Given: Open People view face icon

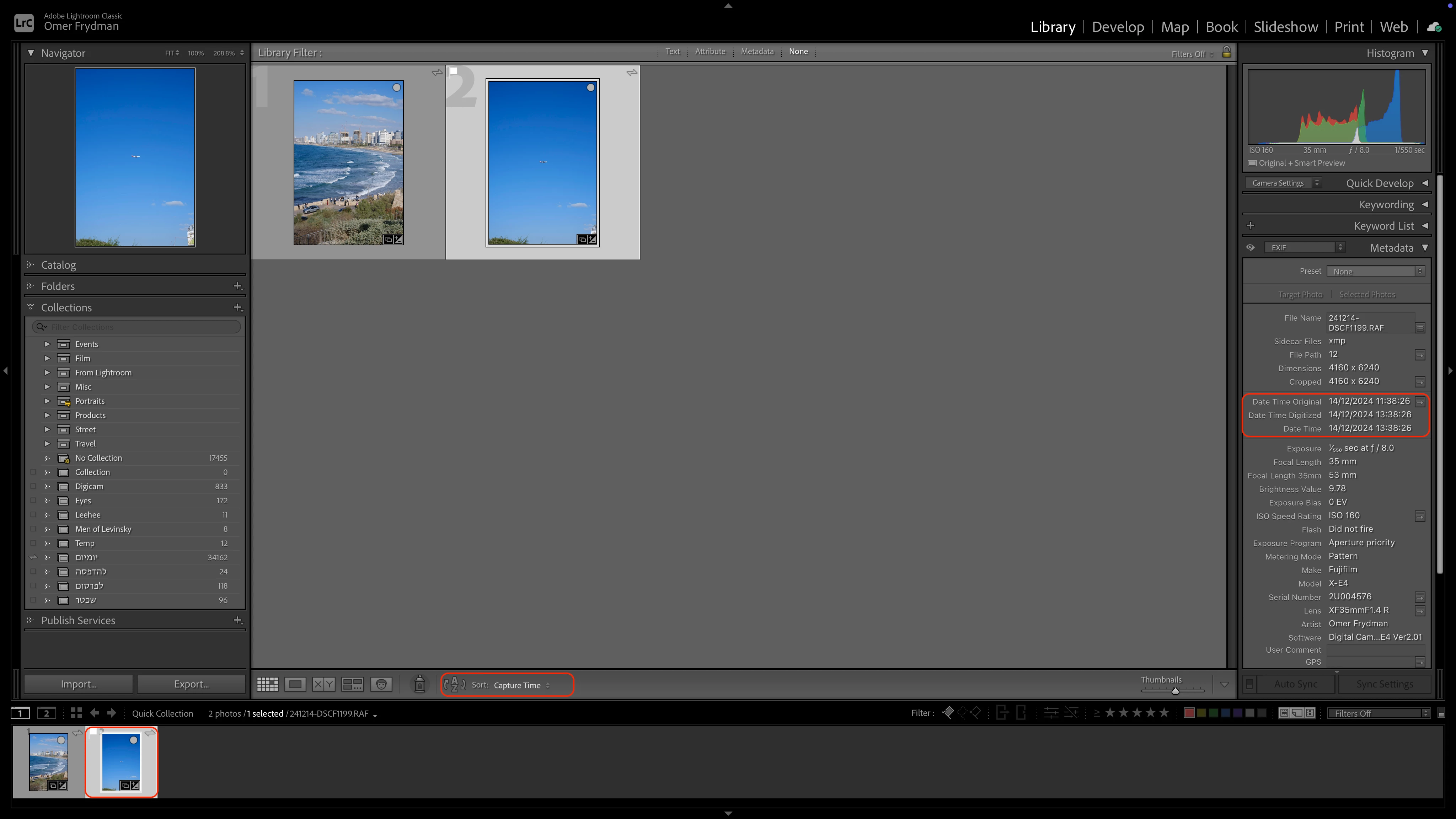Looking at the screenshot, I should tap(381, 685).
